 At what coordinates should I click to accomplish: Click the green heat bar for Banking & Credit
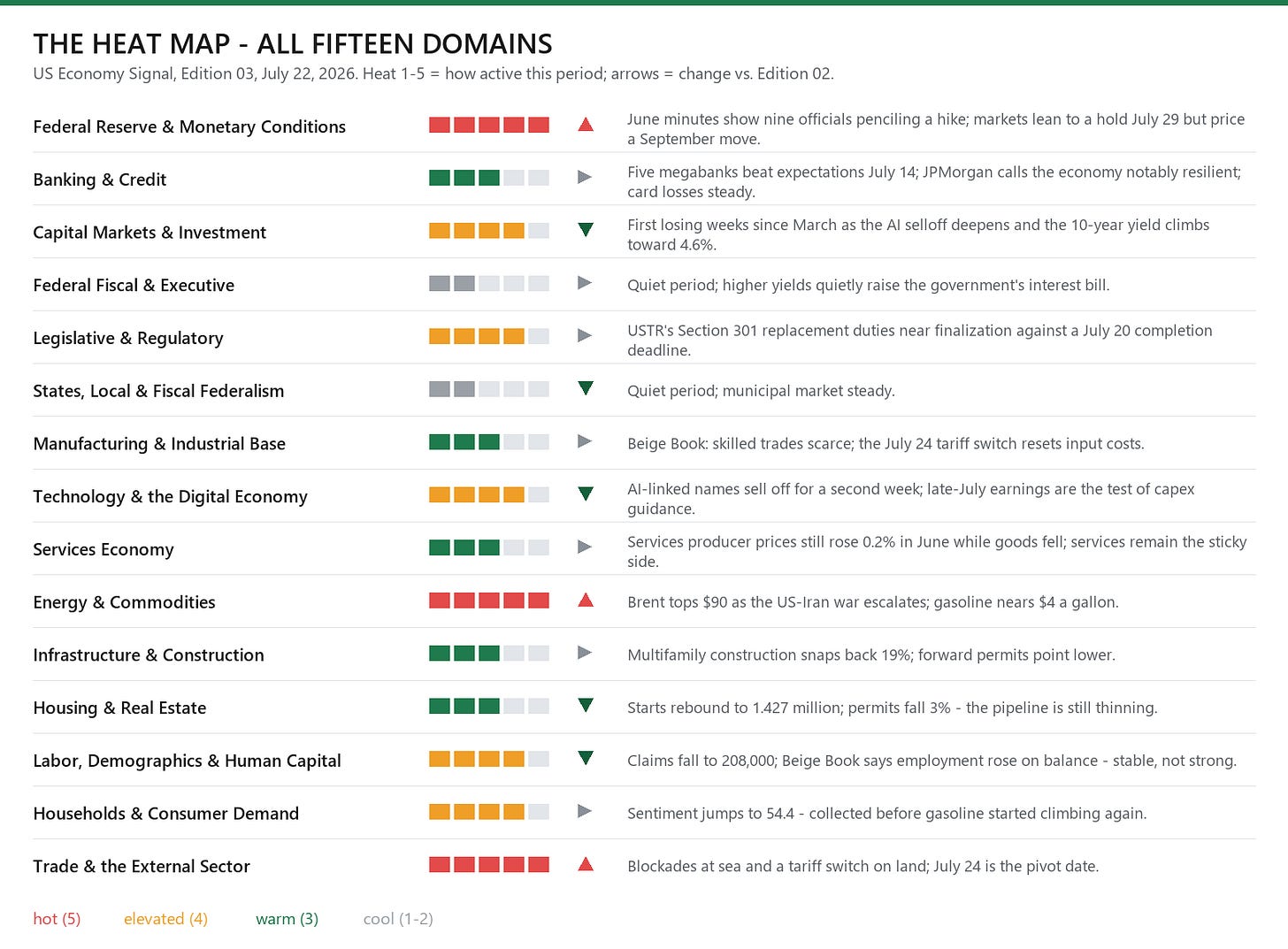pos(489,178)
